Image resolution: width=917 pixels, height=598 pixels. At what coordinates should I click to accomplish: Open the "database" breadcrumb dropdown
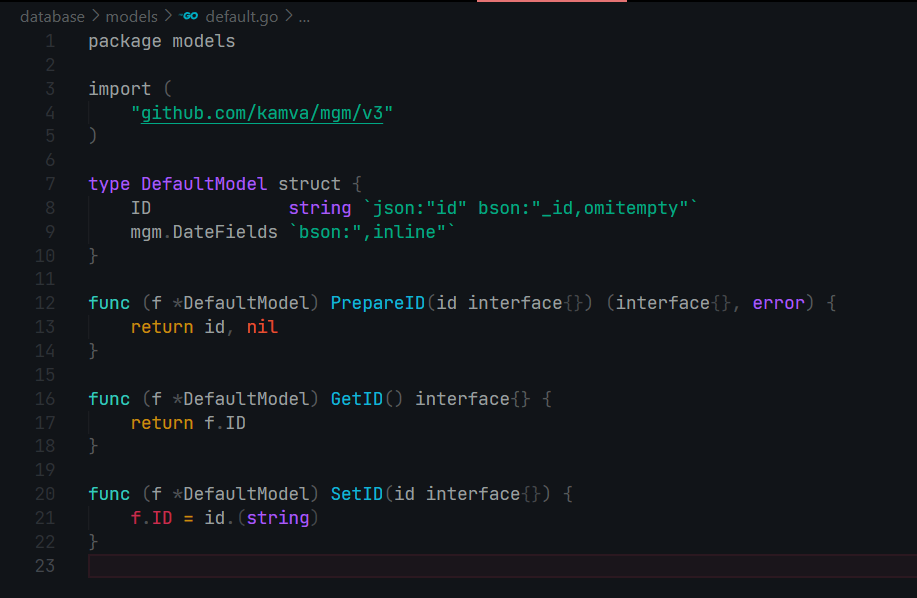[52, 16]
